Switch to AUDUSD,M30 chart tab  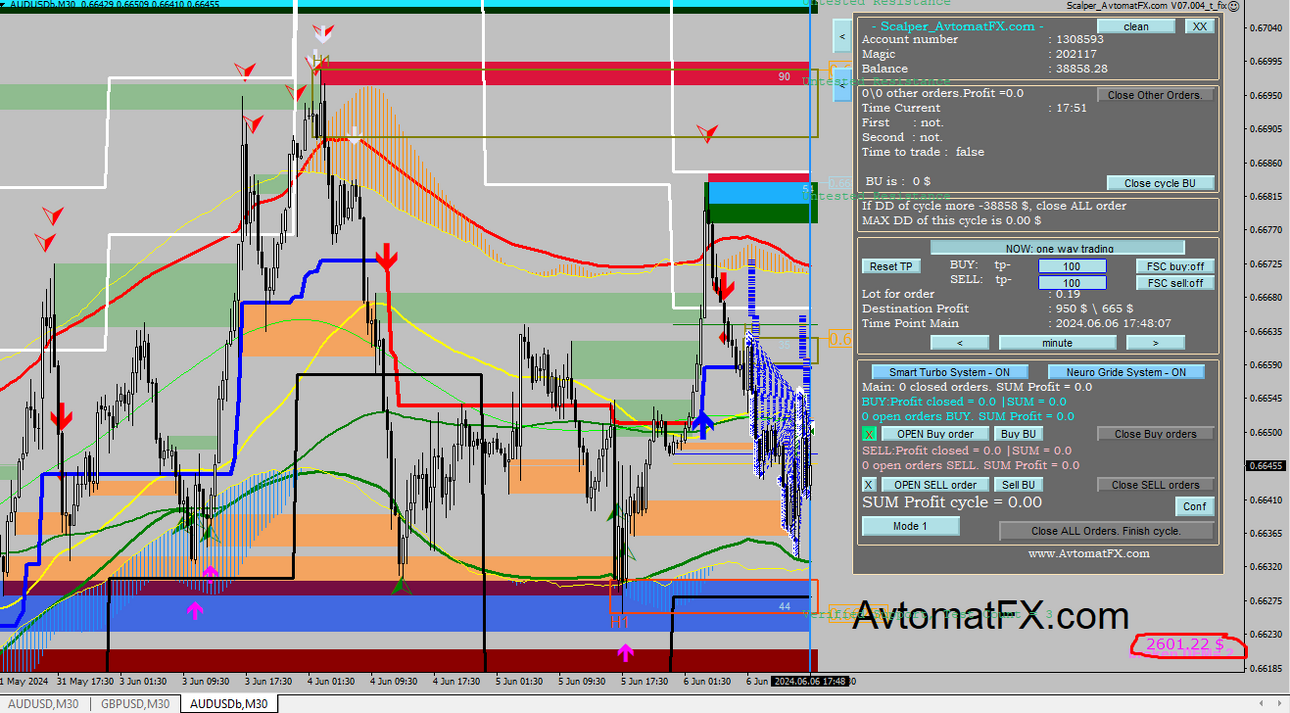click(x=43, y=704)
